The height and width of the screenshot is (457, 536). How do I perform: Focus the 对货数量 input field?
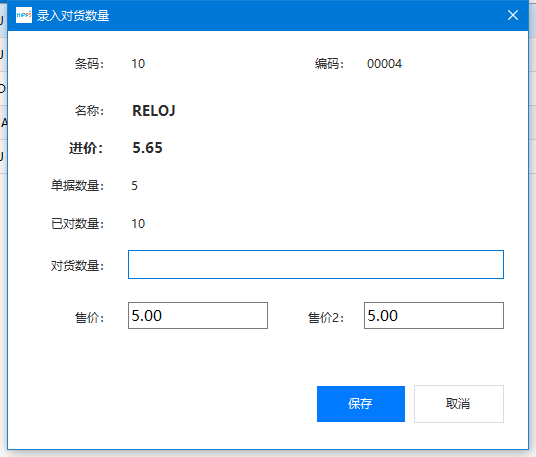click(316, 265)
